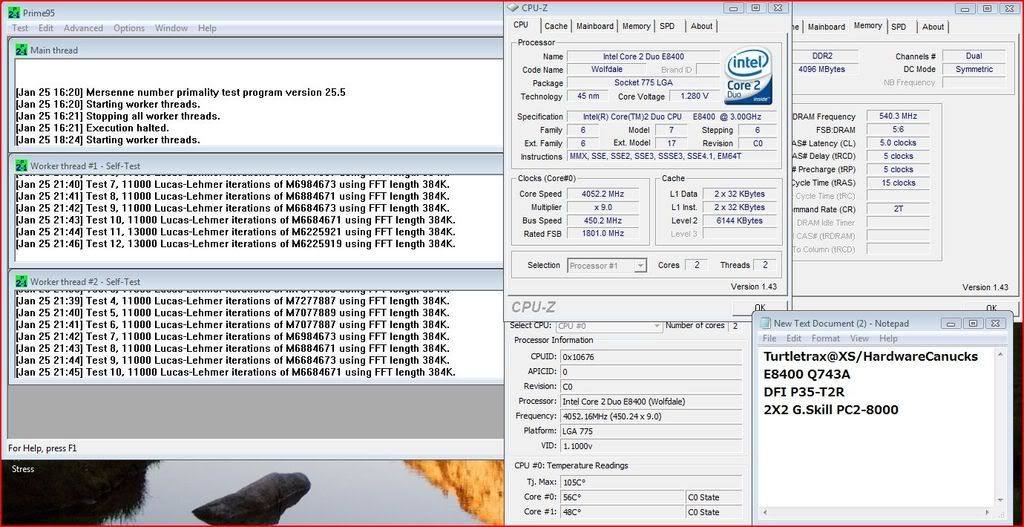Click the Package field Socket 775 LGA
This screenshot has width=1024, height=527.
(643, 83)
